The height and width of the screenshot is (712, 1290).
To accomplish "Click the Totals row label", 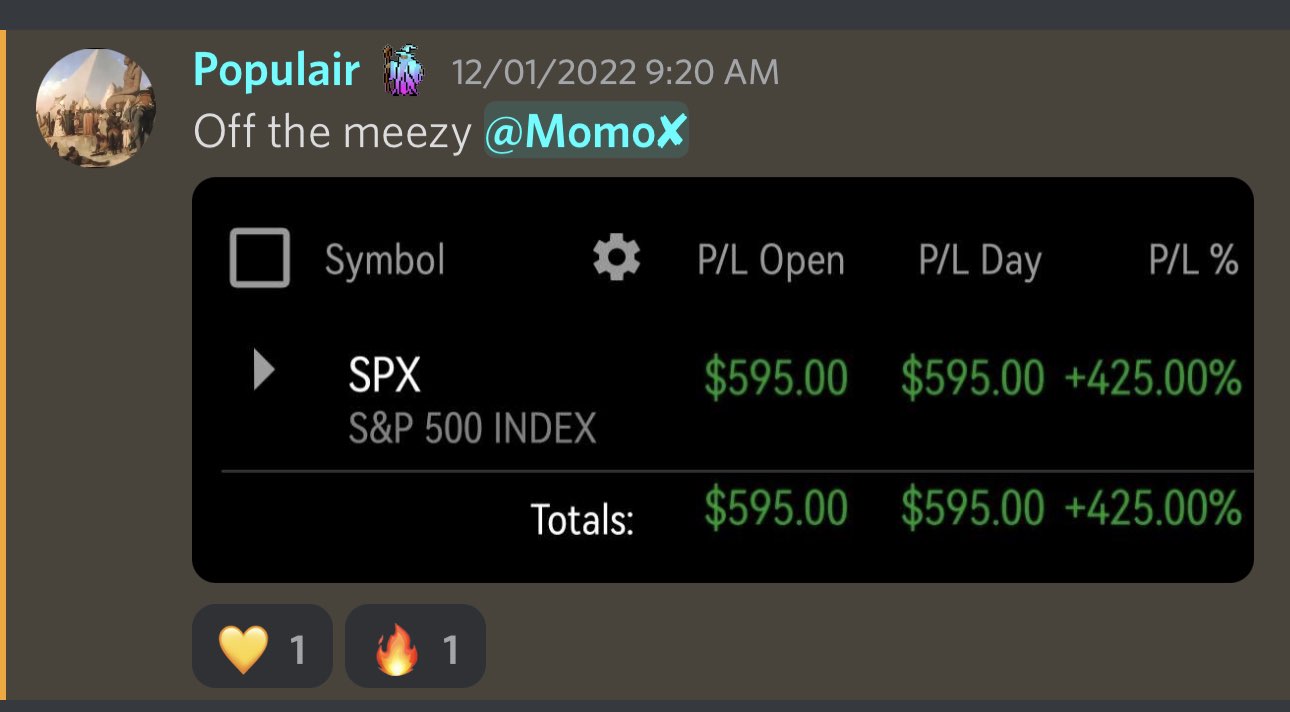I will tap(582, 519).
